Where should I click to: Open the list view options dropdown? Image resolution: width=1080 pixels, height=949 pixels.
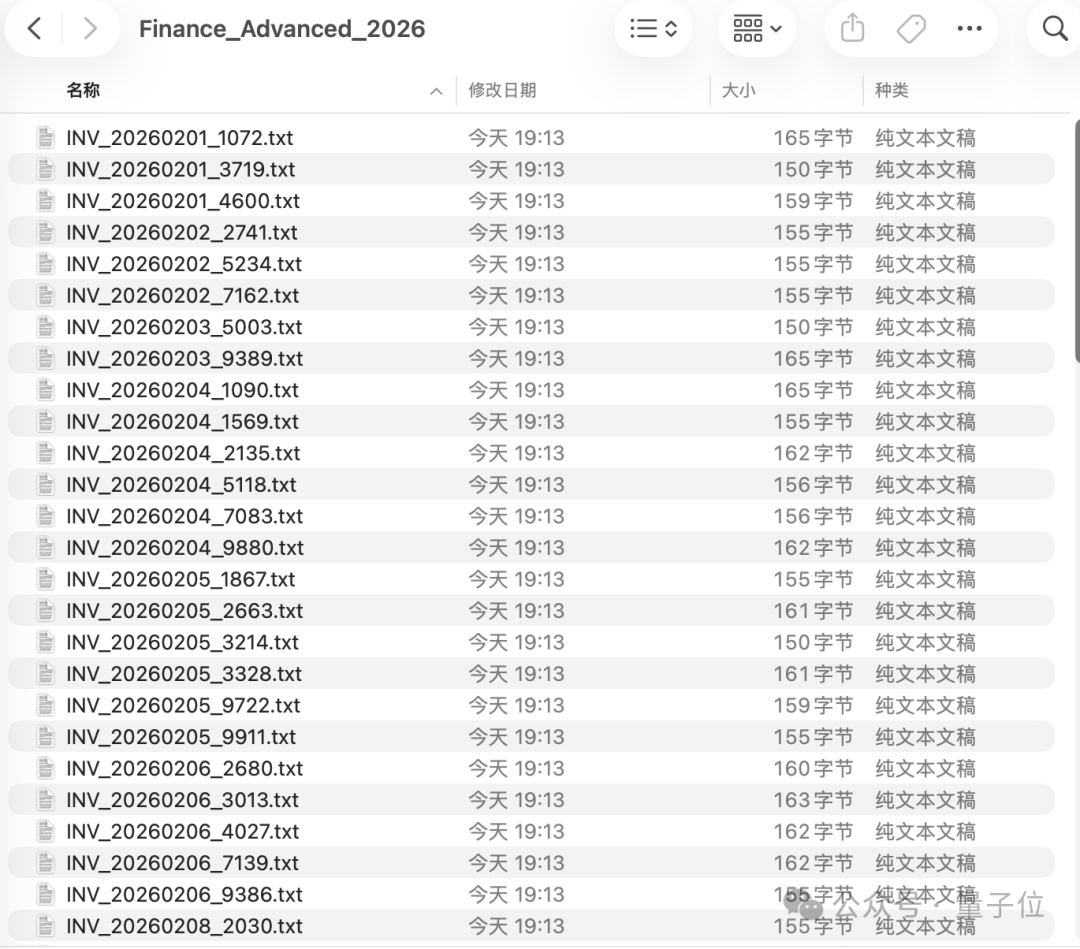point(653,29)
